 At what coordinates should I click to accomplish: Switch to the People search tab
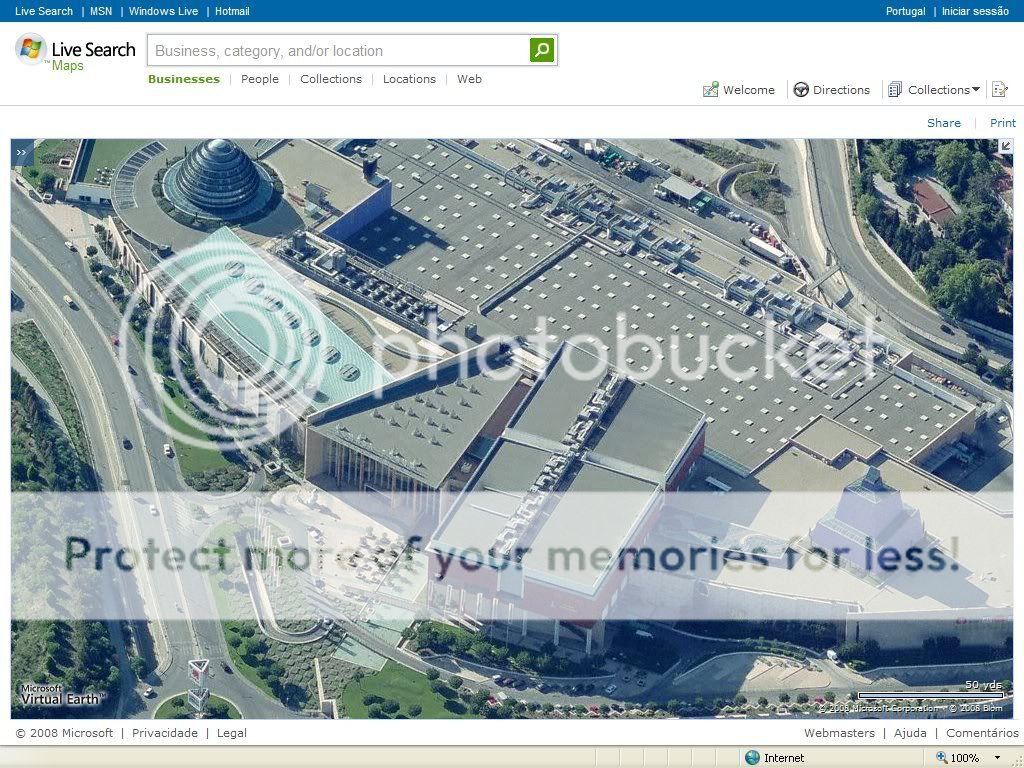[260, 79]
